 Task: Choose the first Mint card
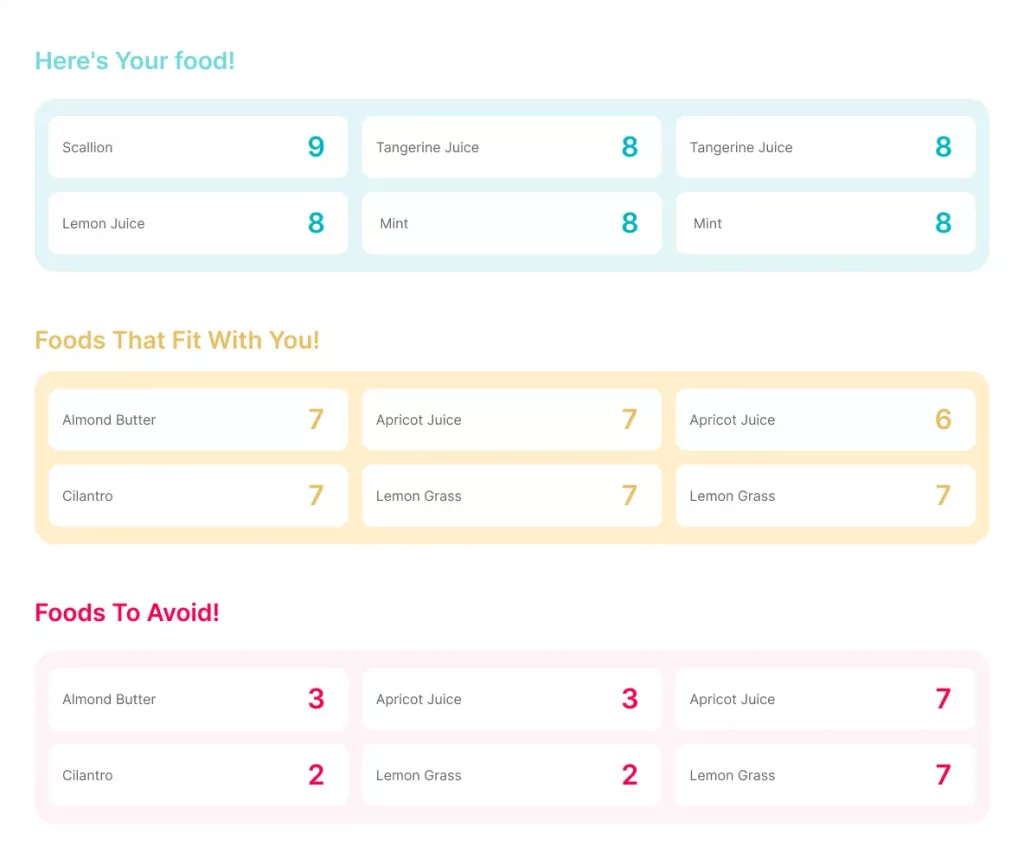click(511, 223)
